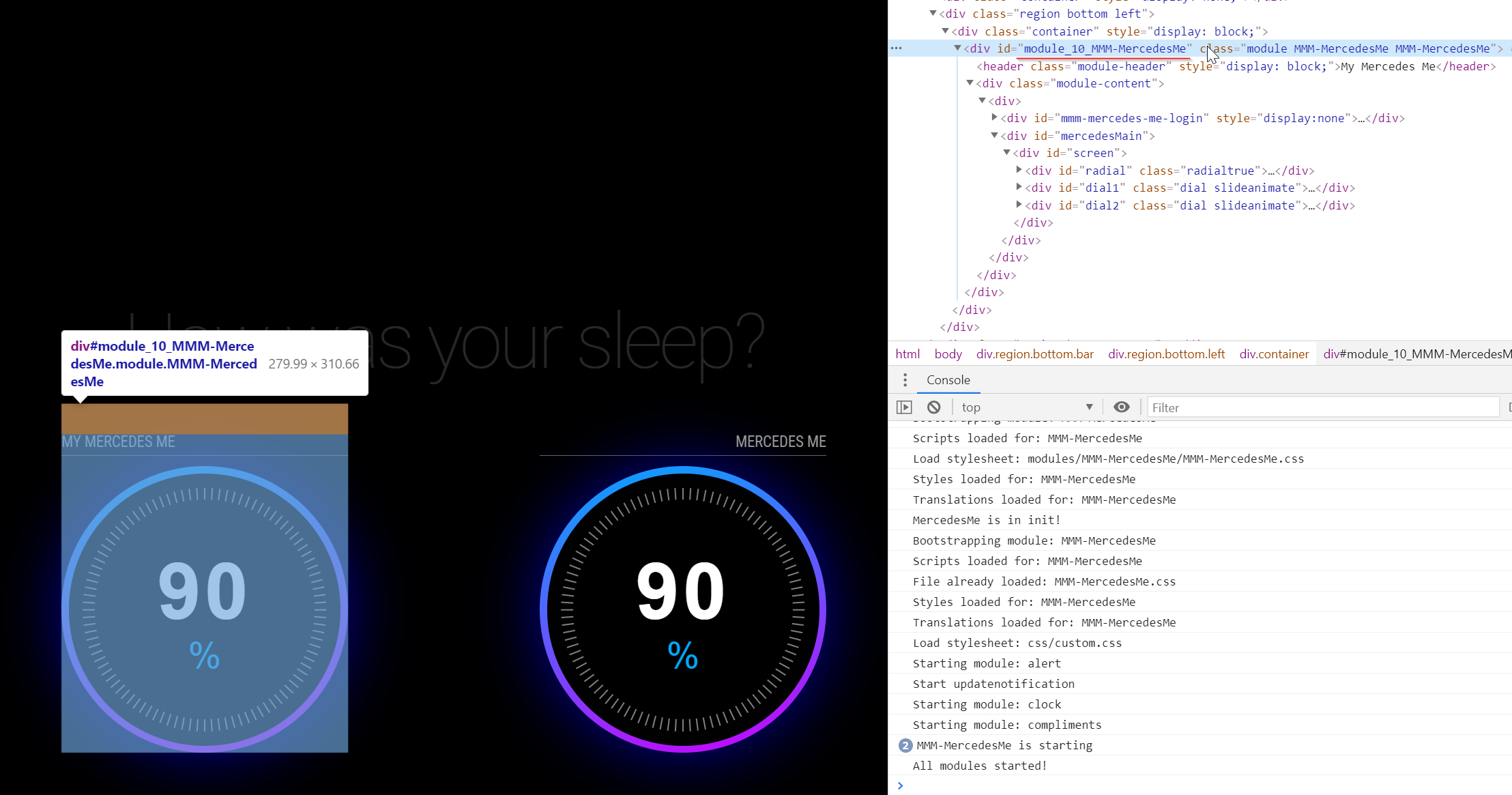Collapse the mercedesMain div node
This screenshot has width=1512, height=795.
coord(995,135)
